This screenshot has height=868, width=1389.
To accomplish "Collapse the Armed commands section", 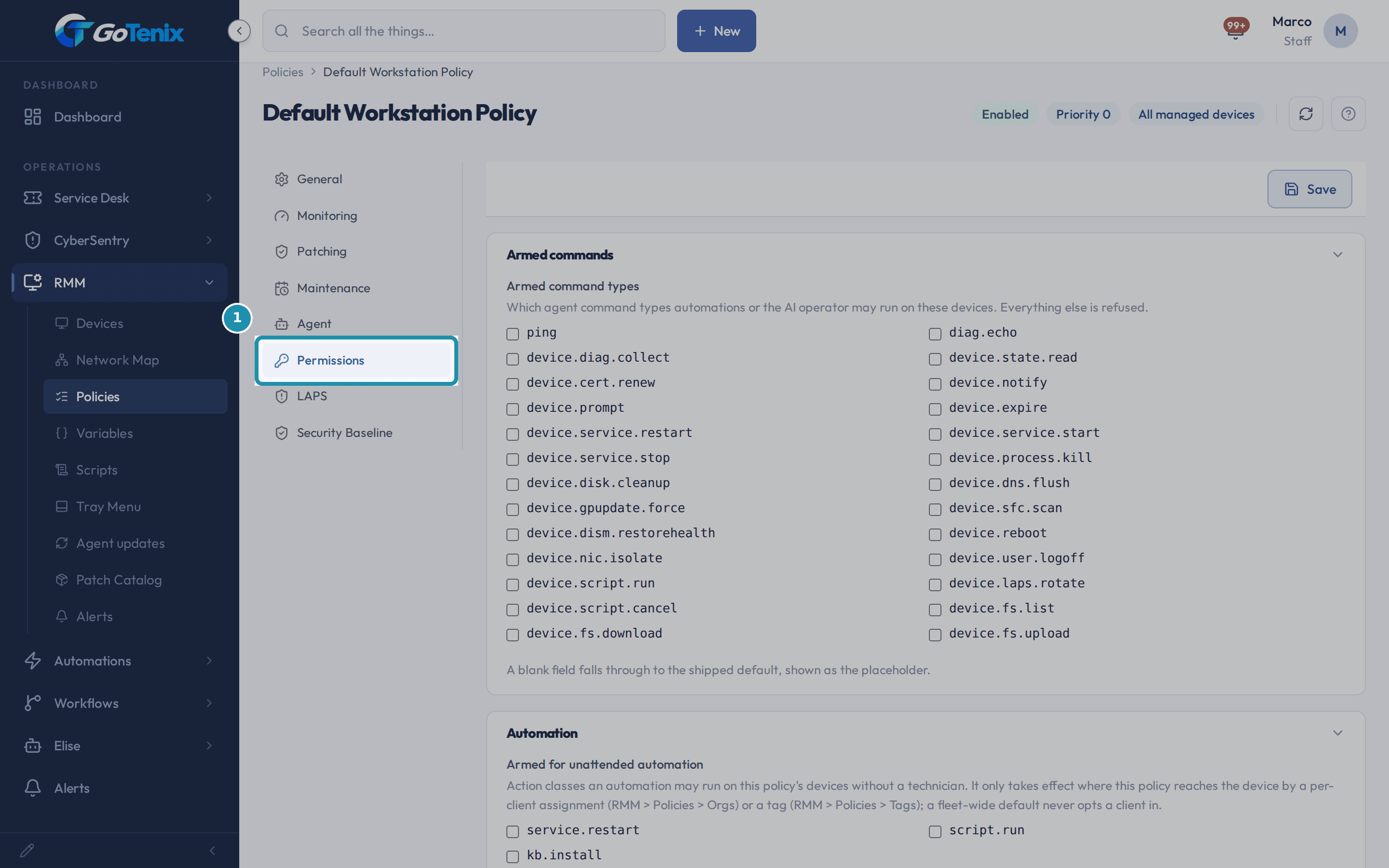I will (1337, 254).
